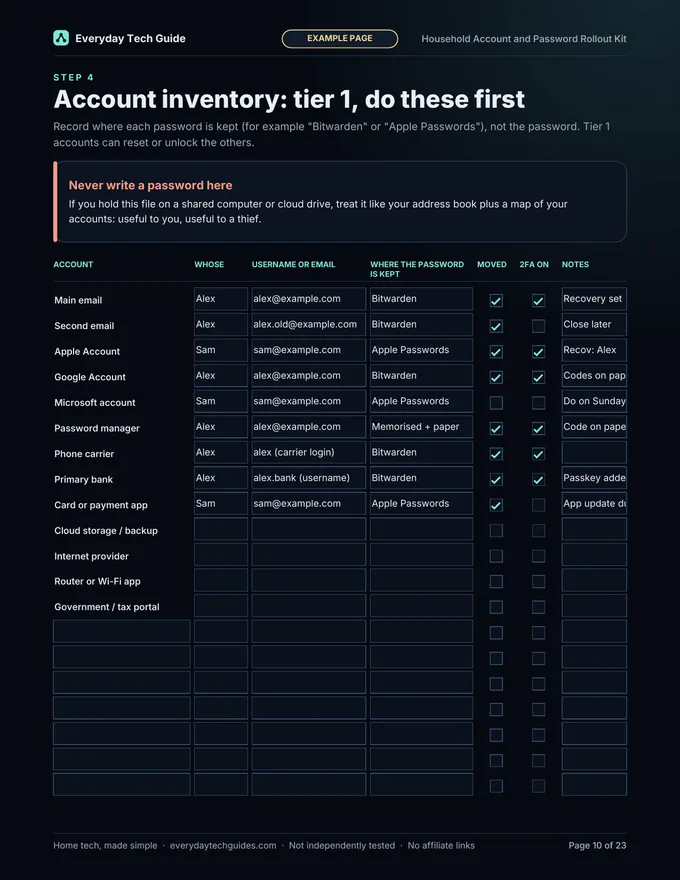Viewport: 680px width, 880px height.
Task: Click the WHERE THE PASSWORD IS KEPT header
Action: coord(417,269)
